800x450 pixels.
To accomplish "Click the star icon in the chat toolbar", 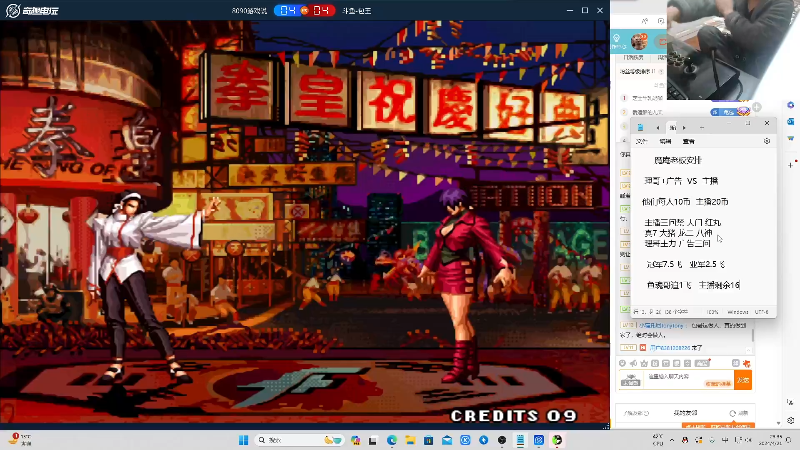I will [x=644, y=363].
